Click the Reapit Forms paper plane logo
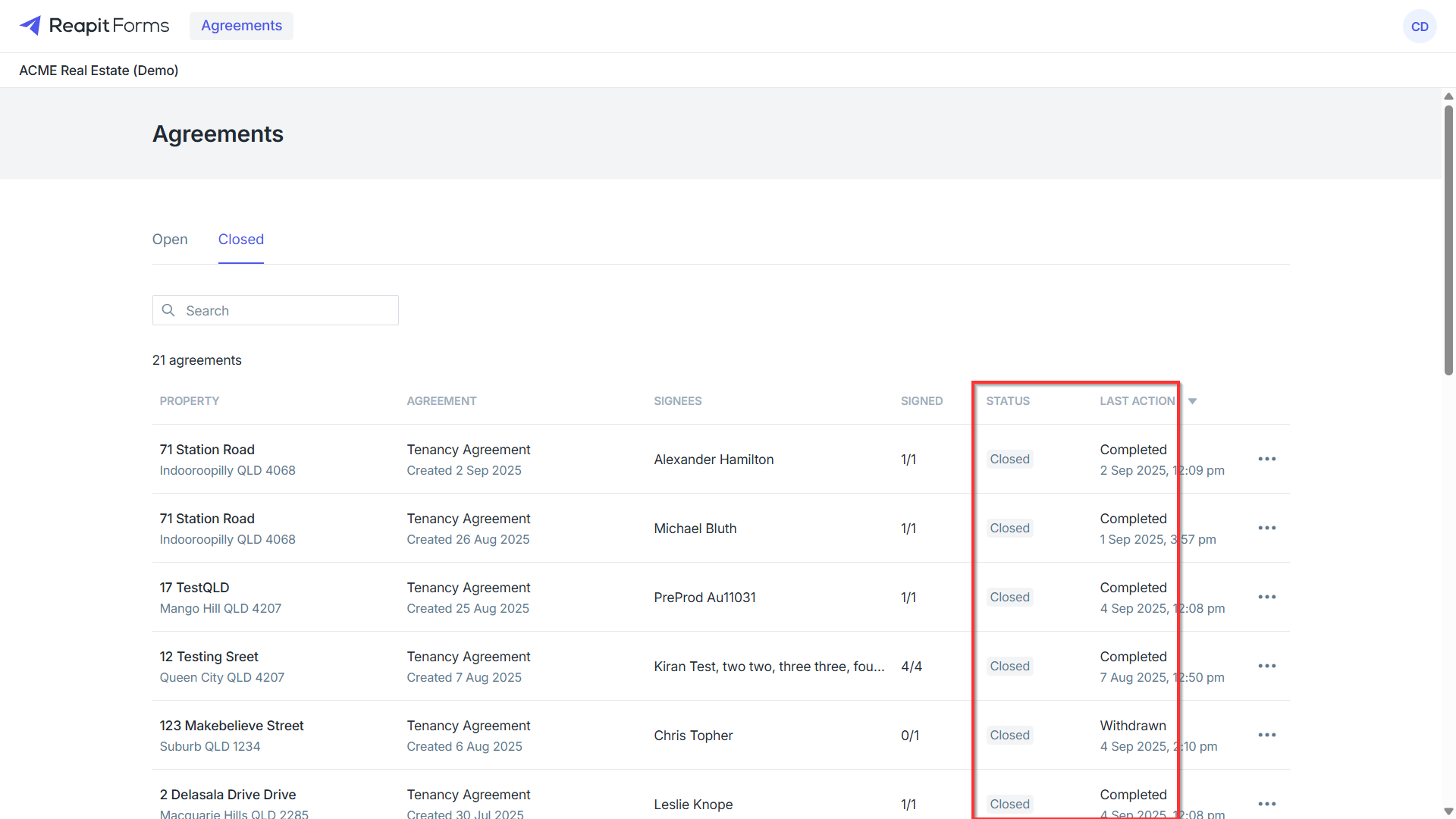This screenshot has height=819, width=1456. coord(30,26)
